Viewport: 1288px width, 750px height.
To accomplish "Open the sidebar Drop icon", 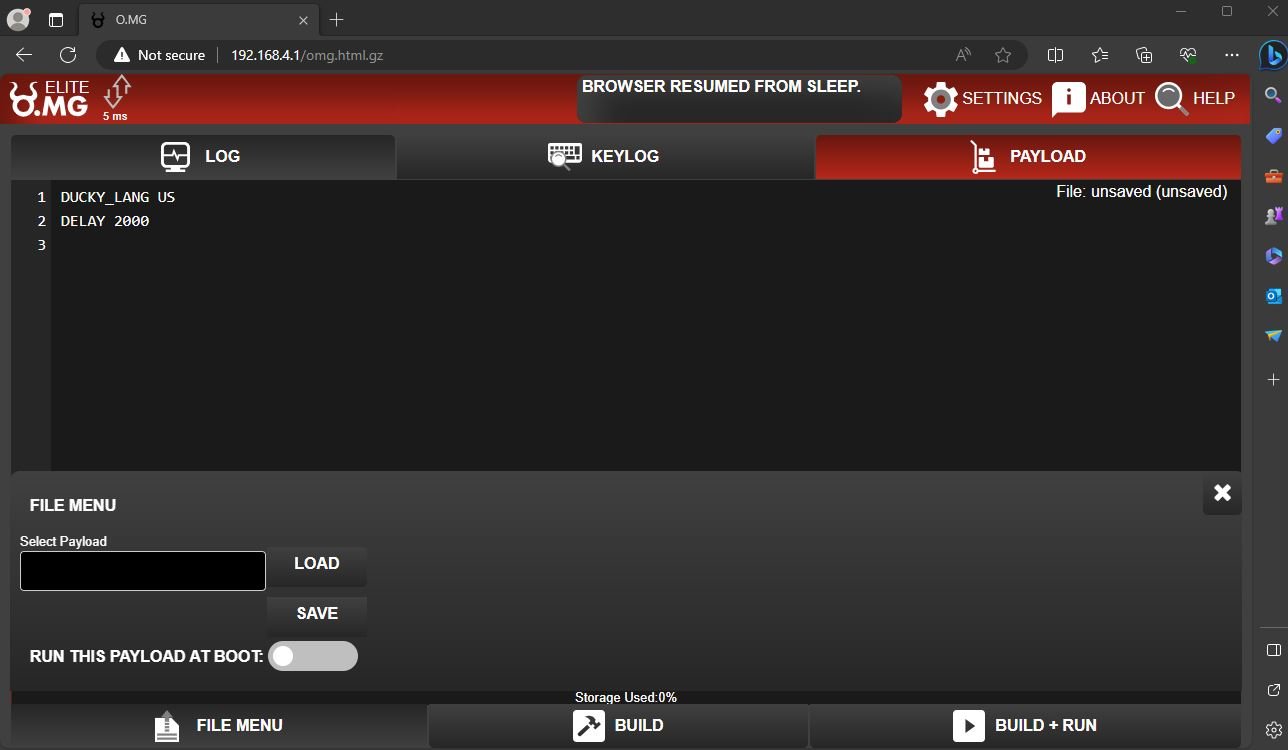I will pyautogui.click(x=1273, y=336).
